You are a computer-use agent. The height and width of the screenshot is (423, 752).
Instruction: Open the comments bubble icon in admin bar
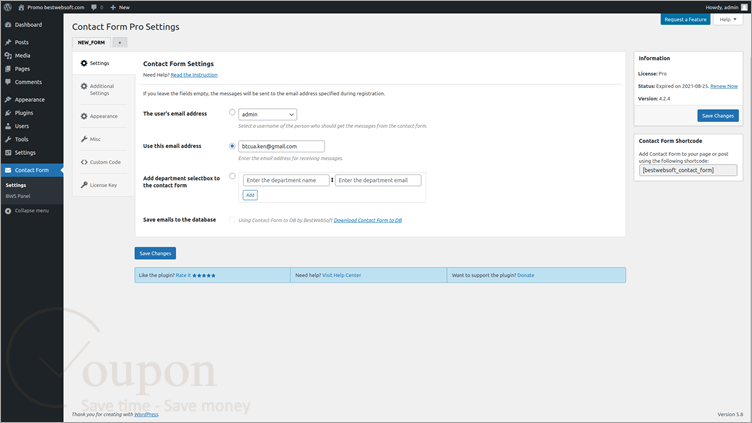tap(94, 7)
